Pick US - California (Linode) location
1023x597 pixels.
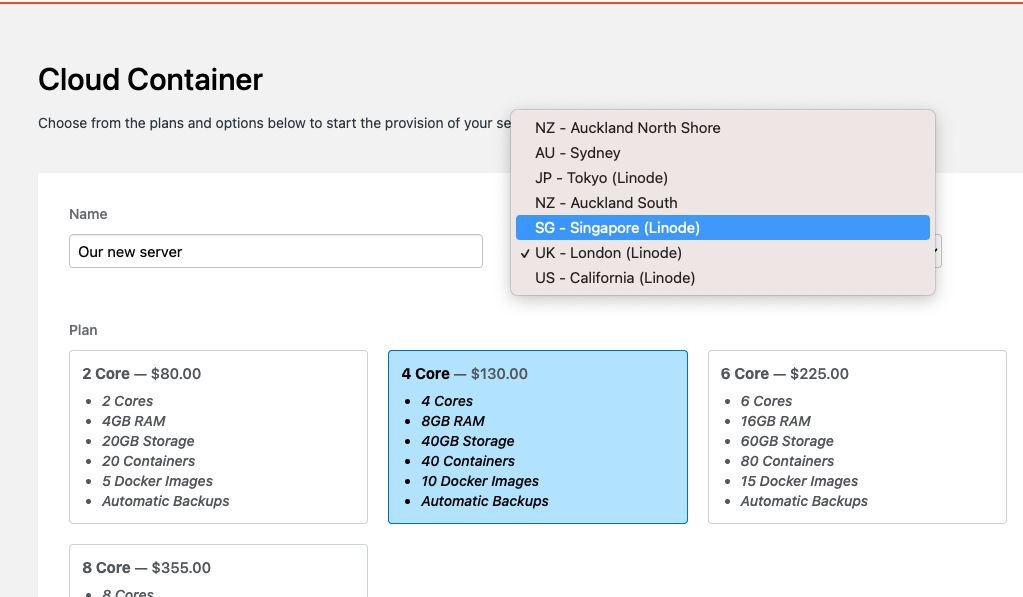(x=616, y=277)
